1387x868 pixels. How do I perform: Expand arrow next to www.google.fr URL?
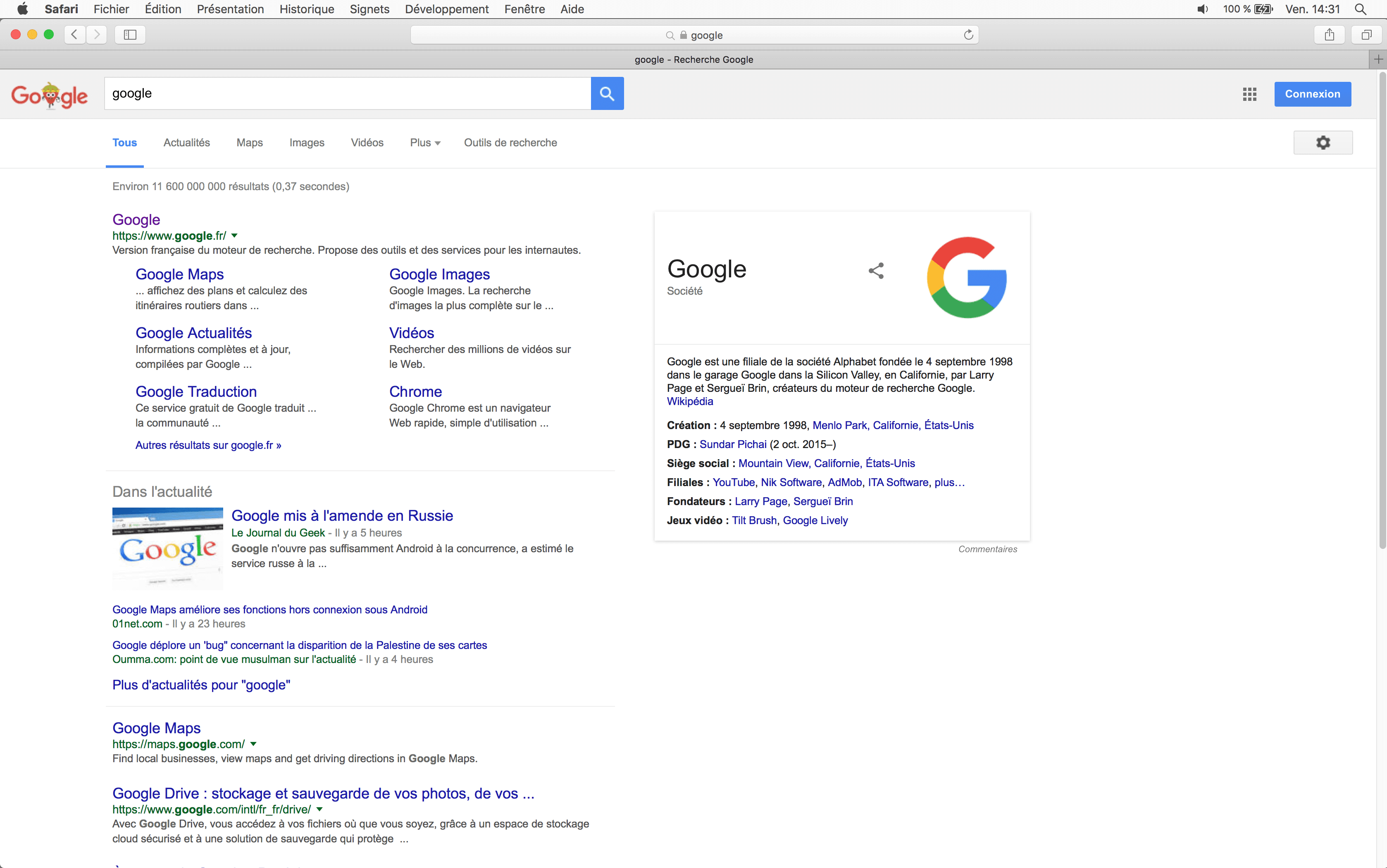coord(234,236)
